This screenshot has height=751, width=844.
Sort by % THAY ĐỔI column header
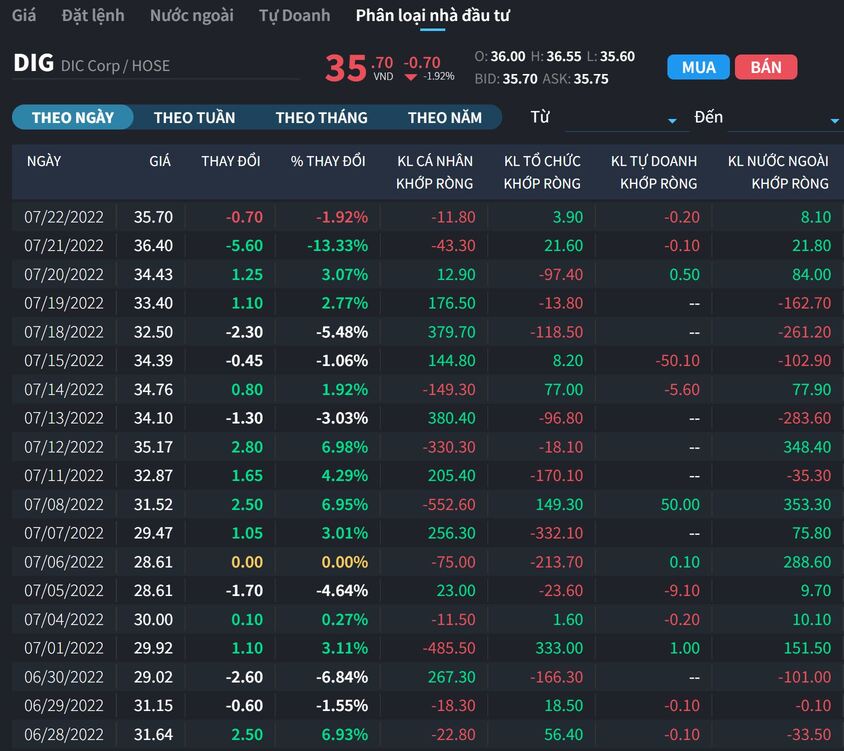(328, 161)
